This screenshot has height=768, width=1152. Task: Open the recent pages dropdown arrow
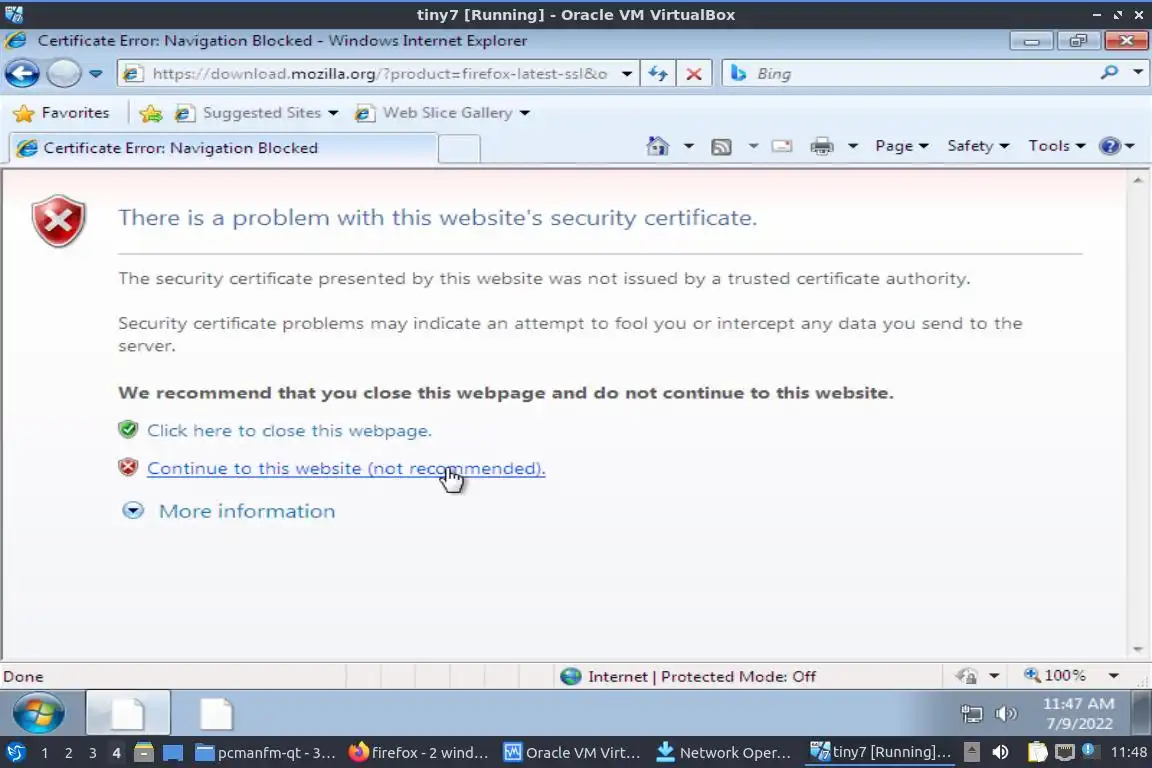tap(96, 73)
